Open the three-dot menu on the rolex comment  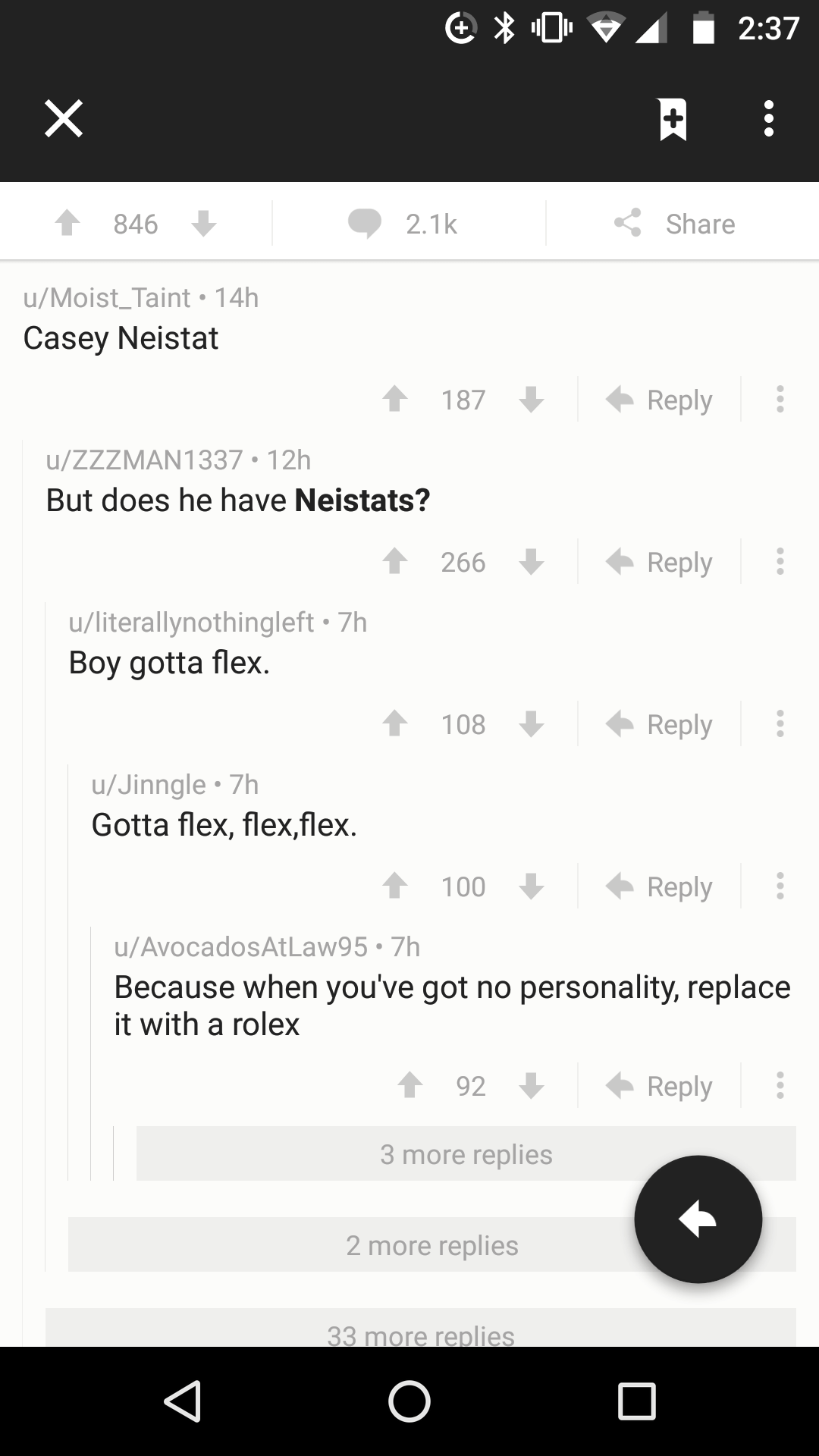pos(780,1086)
